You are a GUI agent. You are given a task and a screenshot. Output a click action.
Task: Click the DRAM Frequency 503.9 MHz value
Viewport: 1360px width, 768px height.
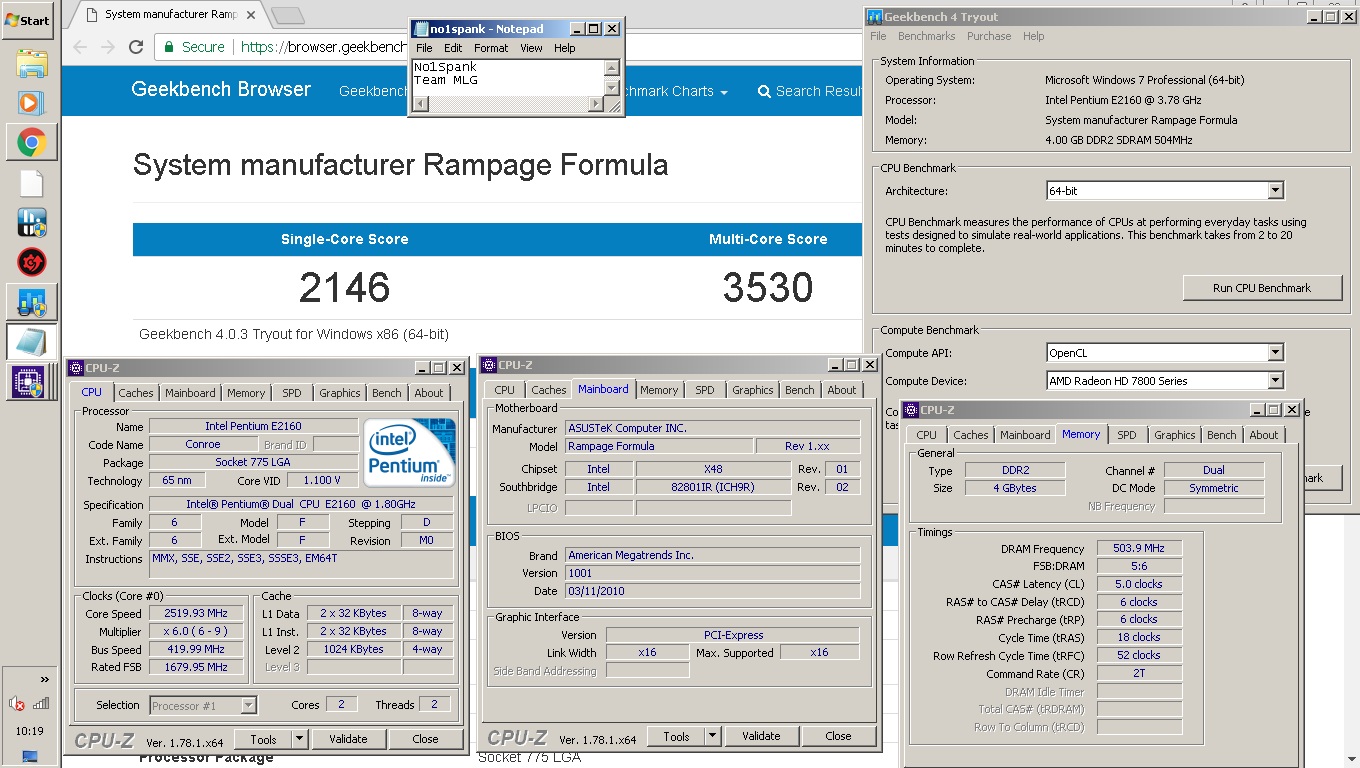click(1139, 548)
